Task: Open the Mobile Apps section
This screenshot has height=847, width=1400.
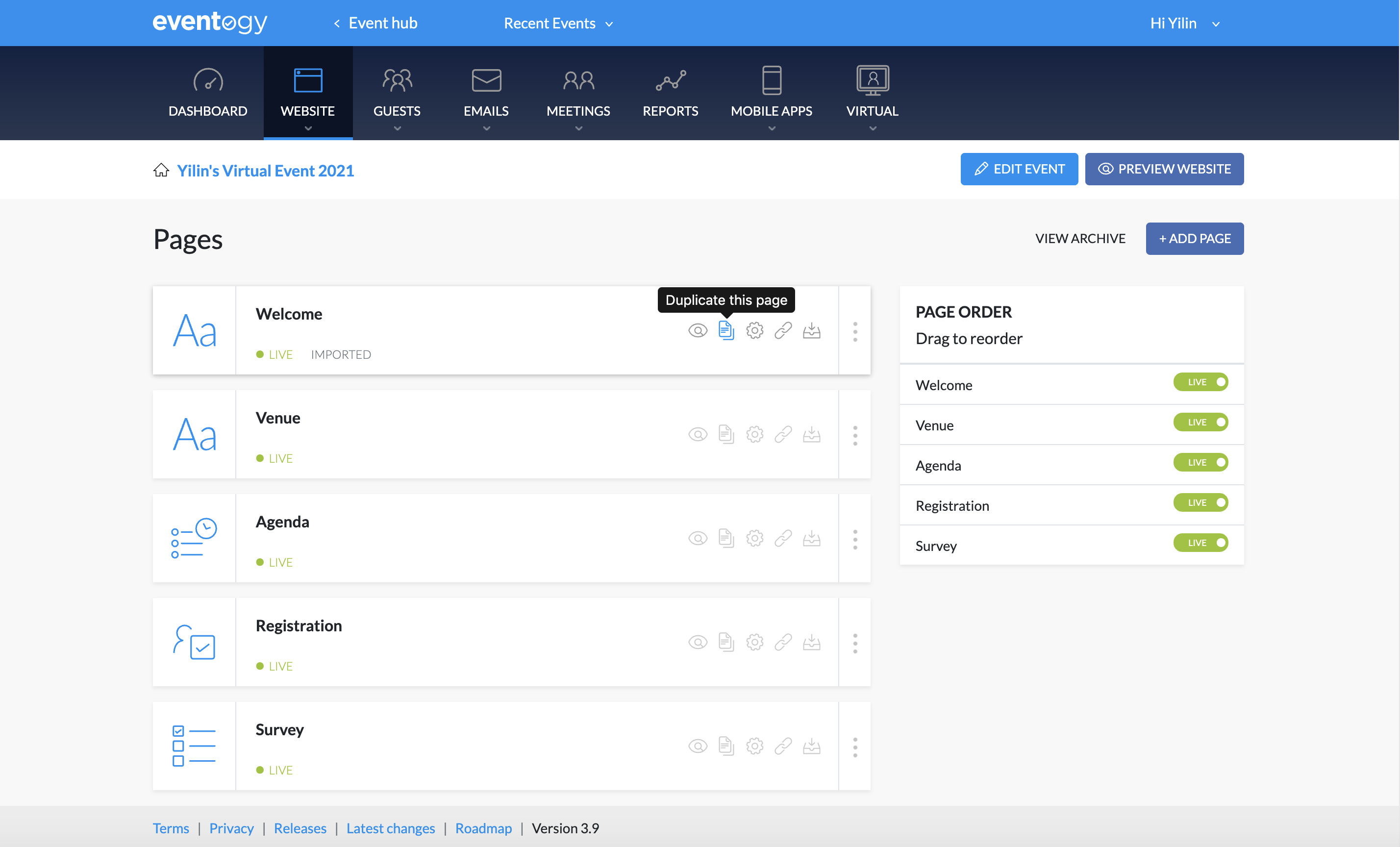Action: pos(771,93)
